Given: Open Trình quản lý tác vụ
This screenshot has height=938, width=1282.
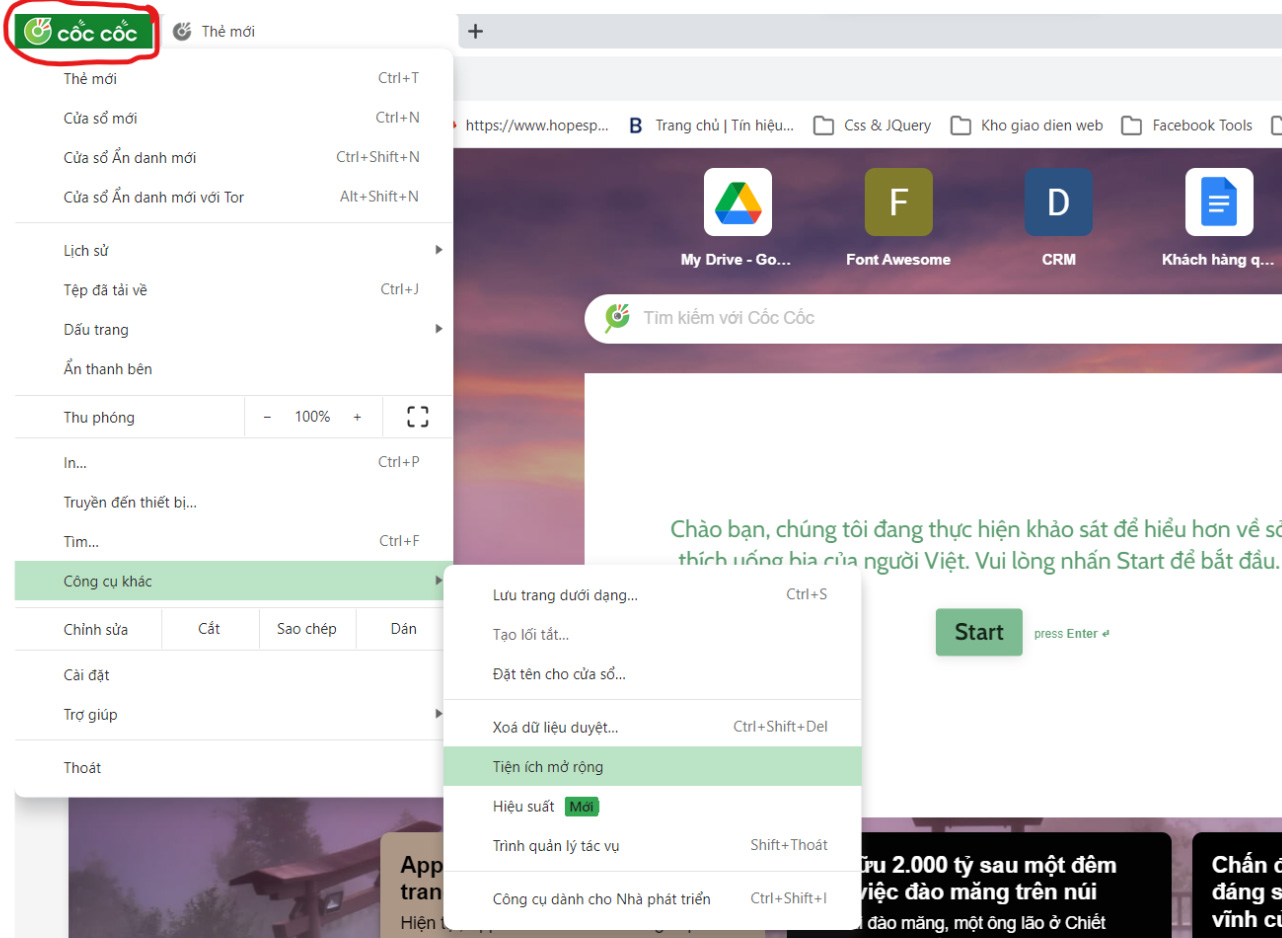Looking at the screenshot, I should [652, 846].
